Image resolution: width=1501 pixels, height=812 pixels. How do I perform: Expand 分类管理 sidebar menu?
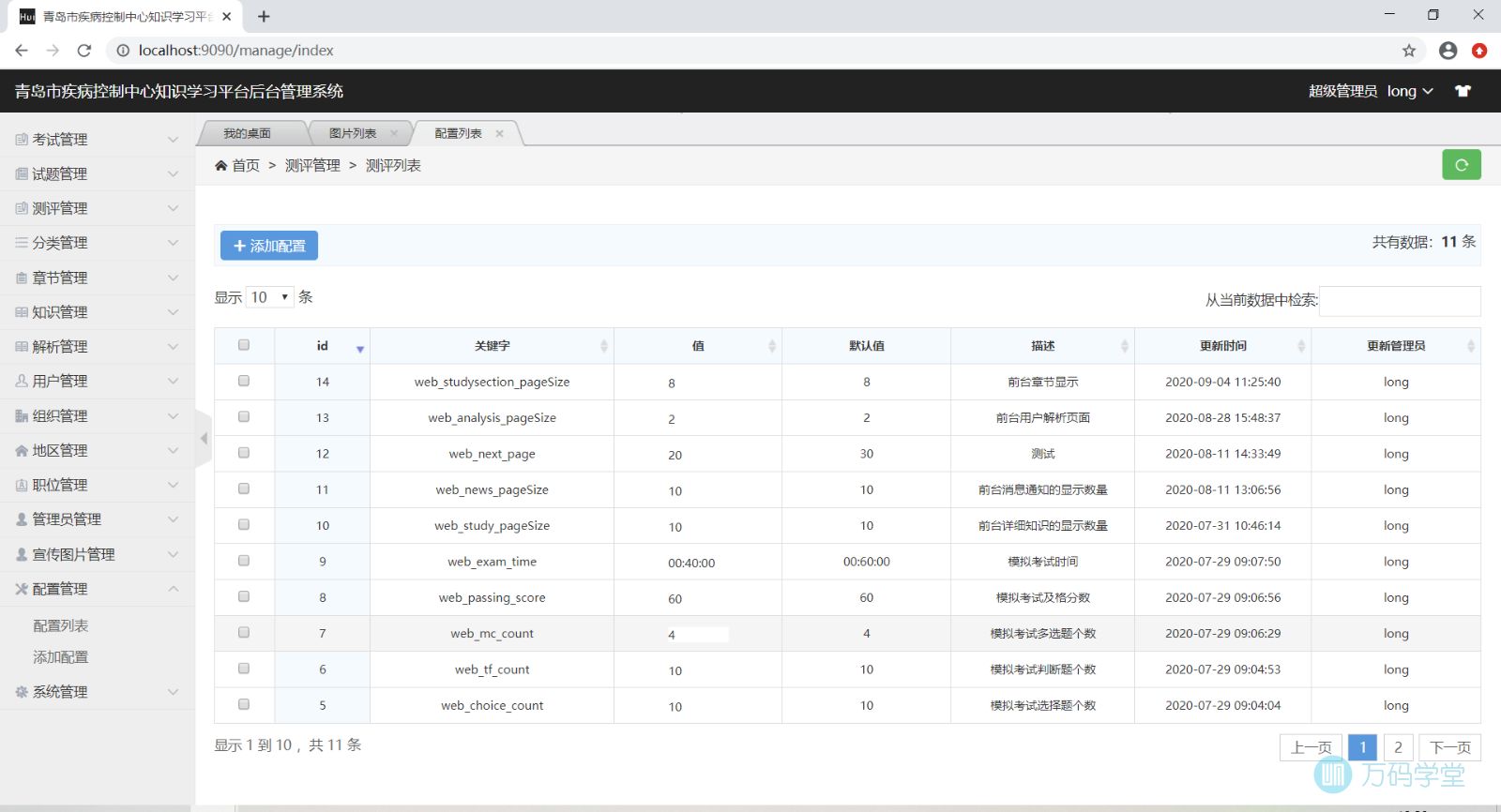[98, 243]
